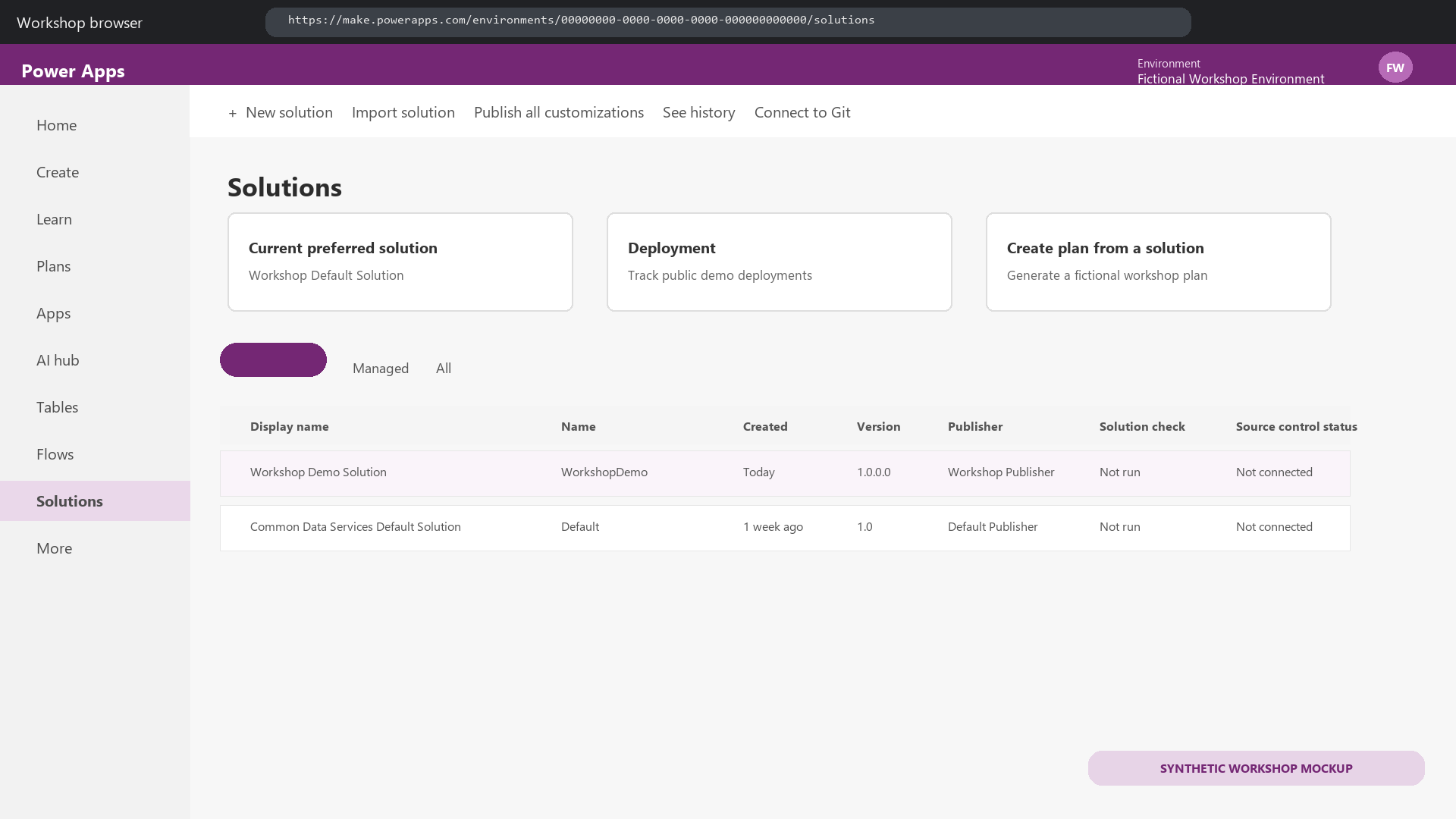Viewport: 1456px width, 819px height.
Task: Click the Power Apps title
Action: pyautogui.click(x=73, y=71)
